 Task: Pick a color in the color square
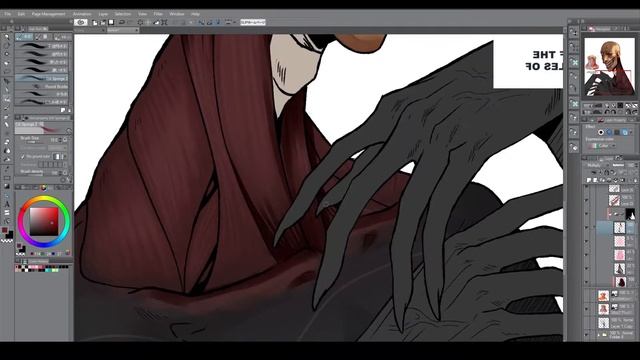44,222
